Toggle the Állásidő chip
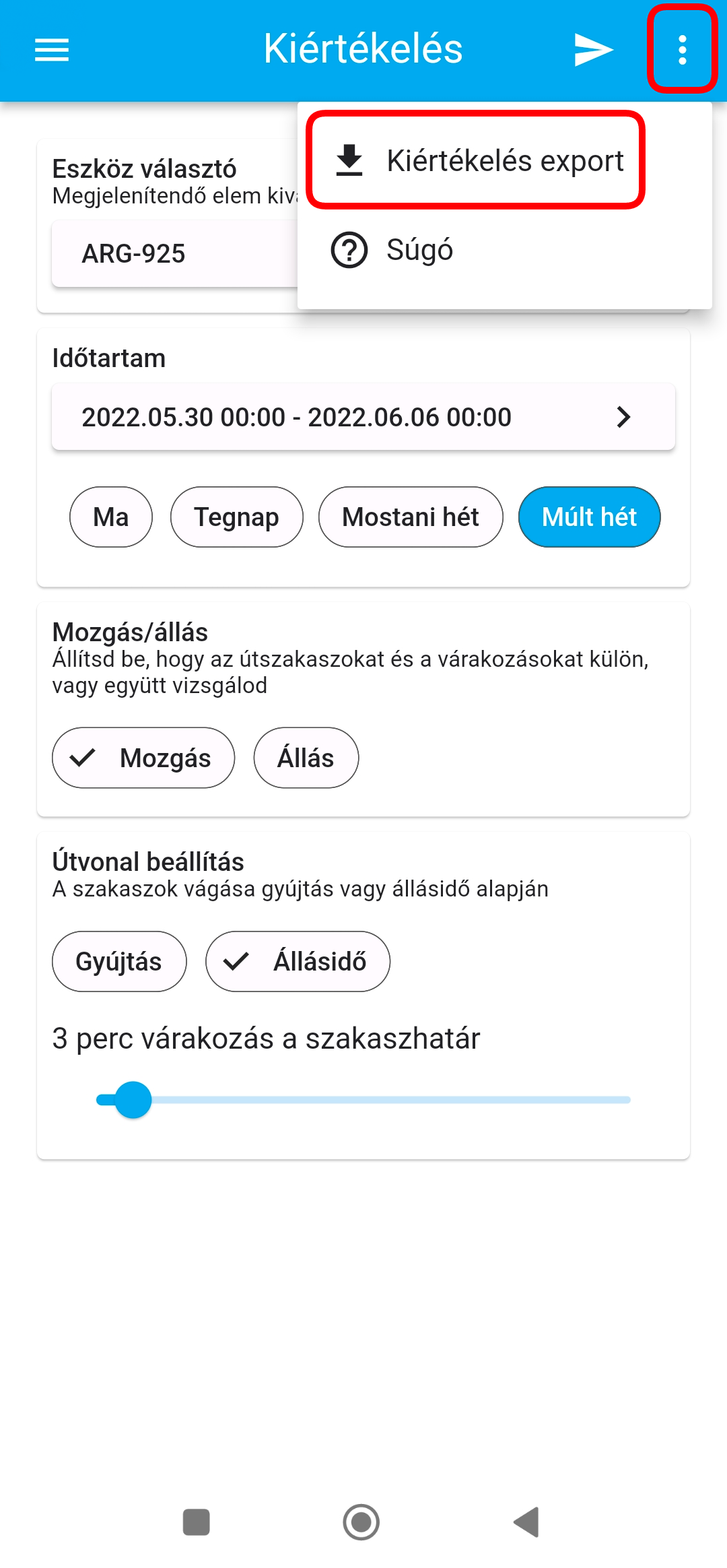Screen dimensions: 727x1568 click(x=298, y=962)
